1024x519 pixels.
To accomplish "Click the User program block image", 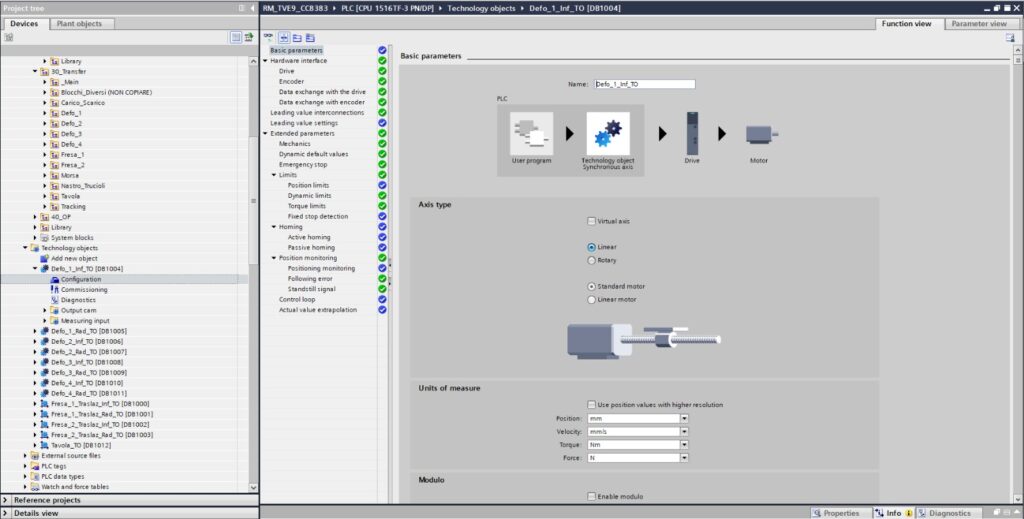I will pyautogui.click(x=531, y=133).
